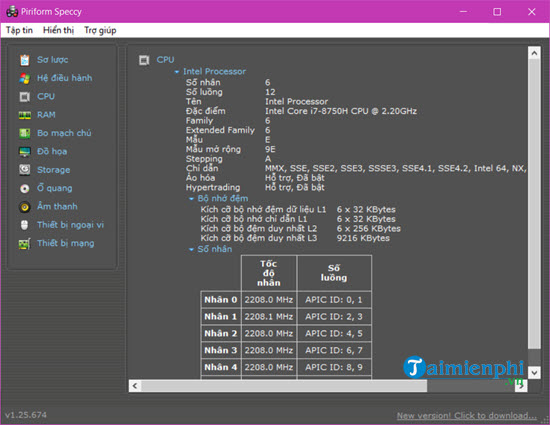Click the Hypertrading value Hỗ trợ, Đã bật
Viewport: 550px width, 425px height.
pyautogui.click(x=295, y=188)
